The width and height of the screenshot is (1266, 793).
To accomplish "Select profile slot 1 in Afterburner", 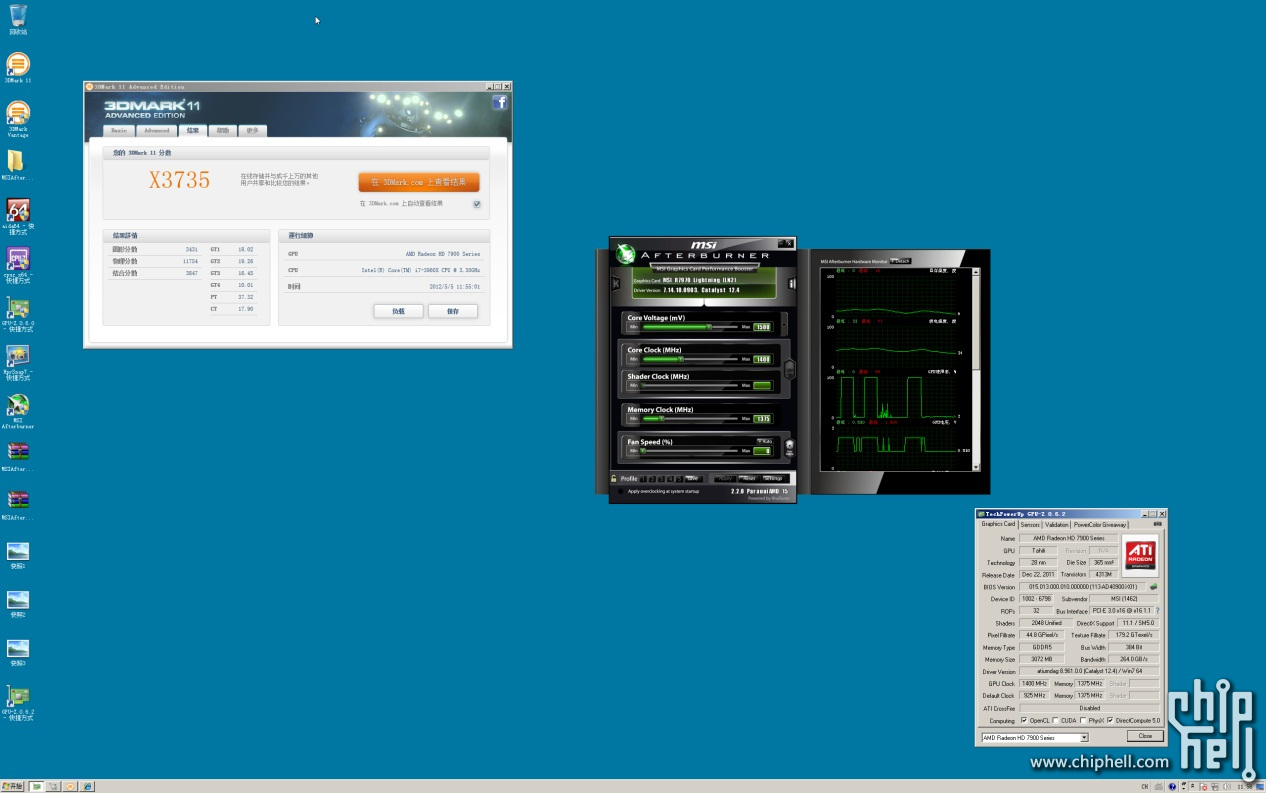I will tap(643, 479).
